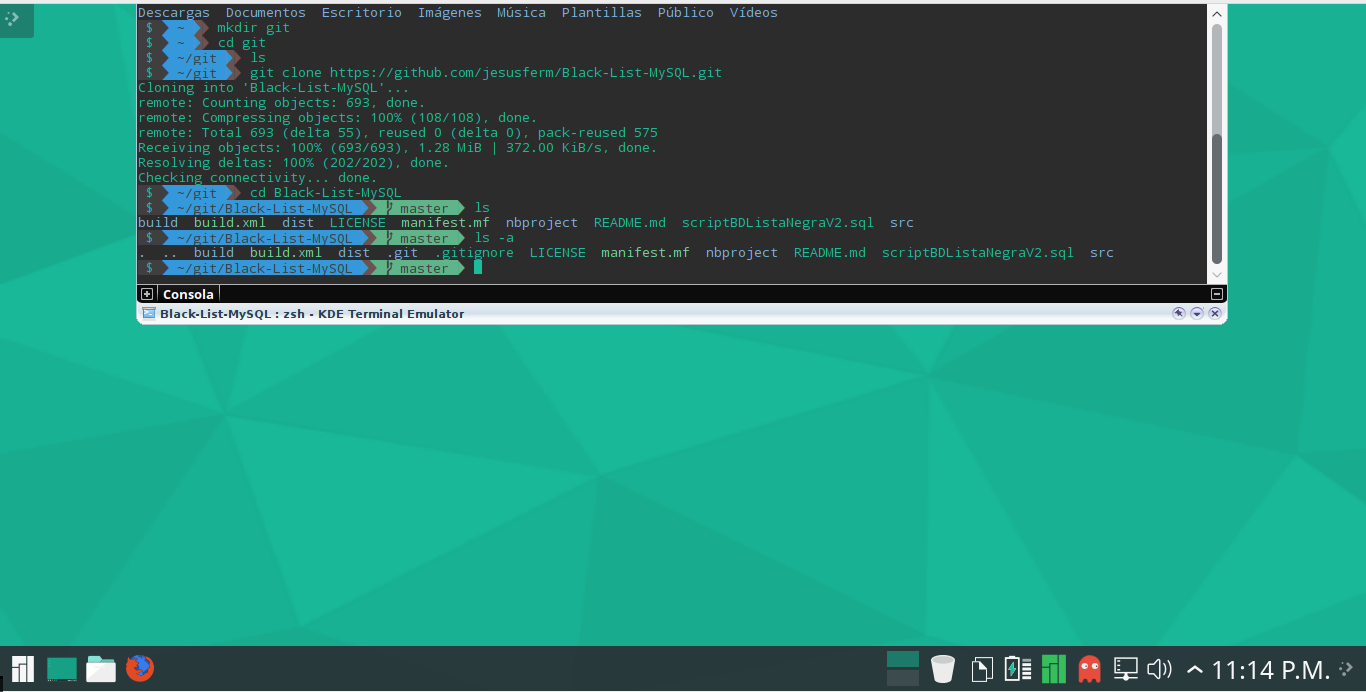Open a new session with the plus icon
The height and width of the screenshot is (692, 1366).
(x=147, y=293)
